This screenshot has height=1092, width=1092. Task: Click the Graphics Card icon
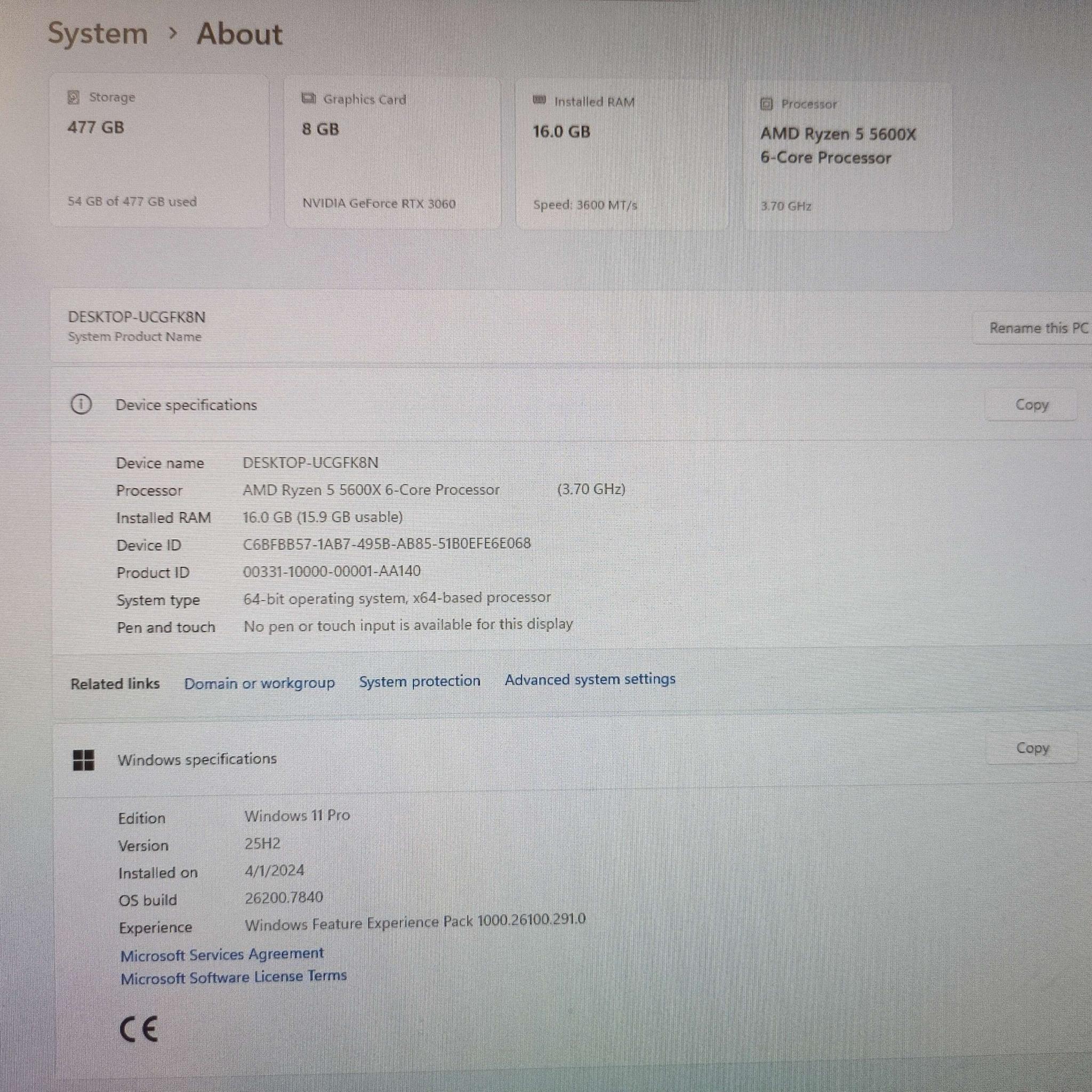(309, 99)
